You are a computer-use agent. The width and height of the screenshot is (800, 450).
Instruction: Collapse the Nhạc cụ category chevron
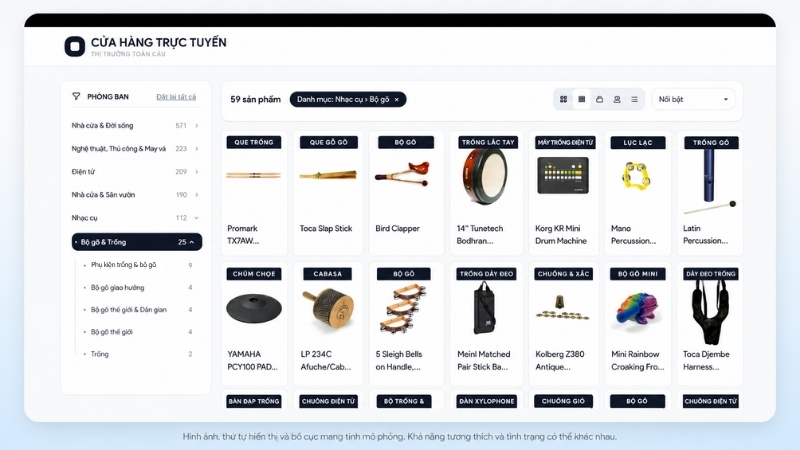(196, 218)
